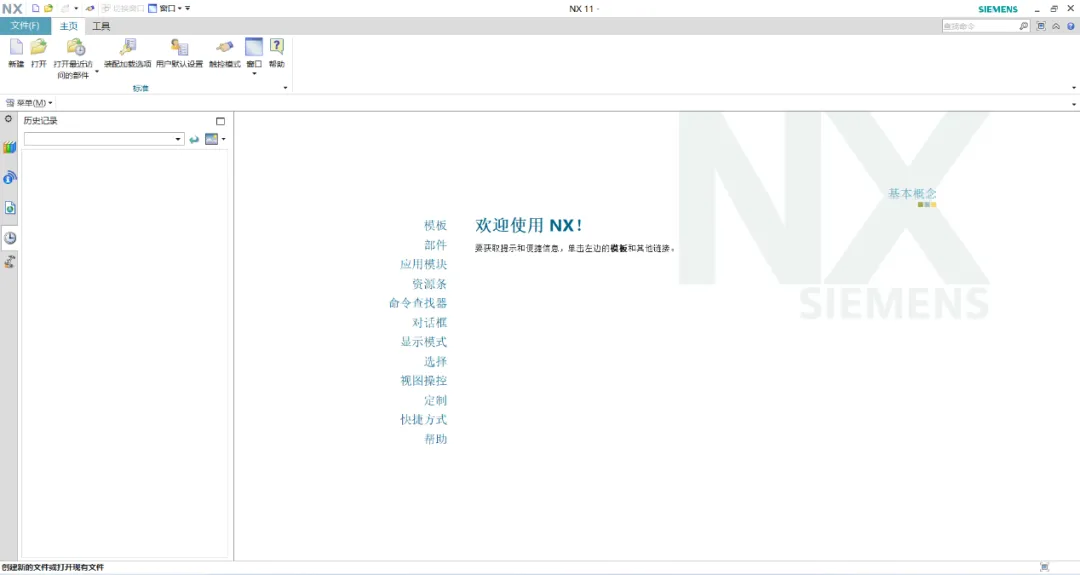The height and width of the screenshot is (575, 1080).
Task: Switch to the 主页 home tab
Action: coord(68,26)
